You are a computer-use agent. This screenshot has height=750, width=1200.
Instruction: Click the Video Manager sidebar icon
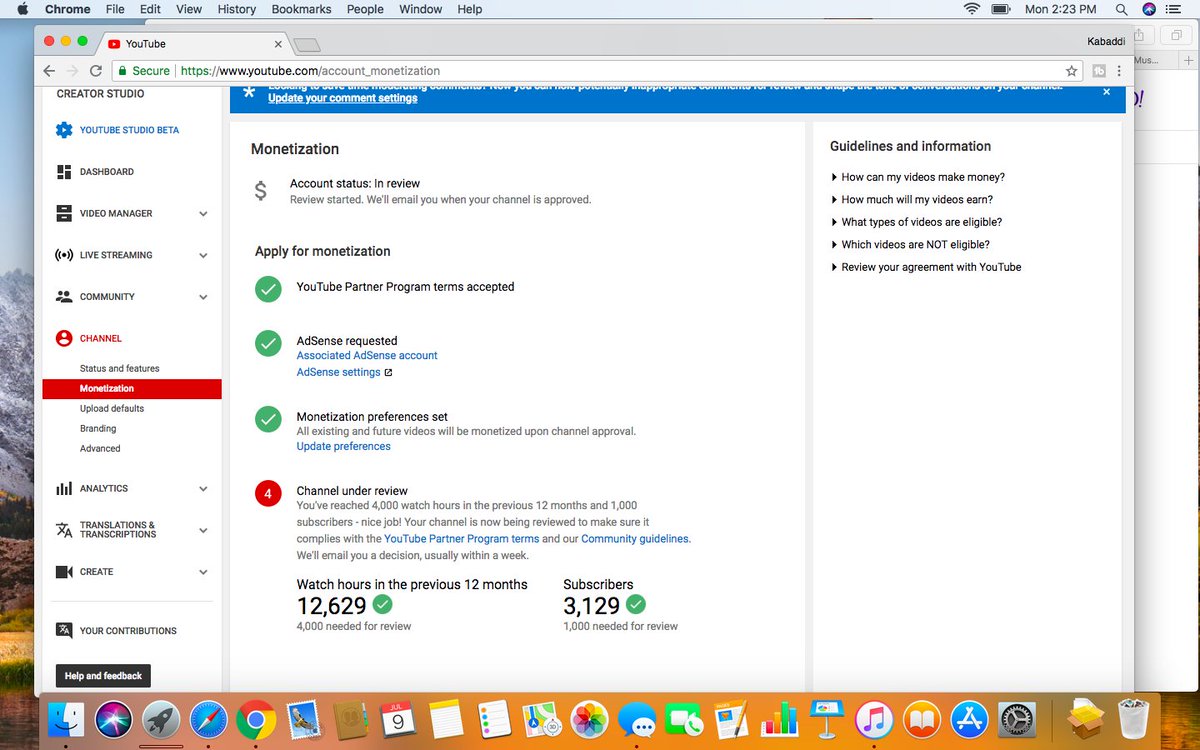click(64, 213)
